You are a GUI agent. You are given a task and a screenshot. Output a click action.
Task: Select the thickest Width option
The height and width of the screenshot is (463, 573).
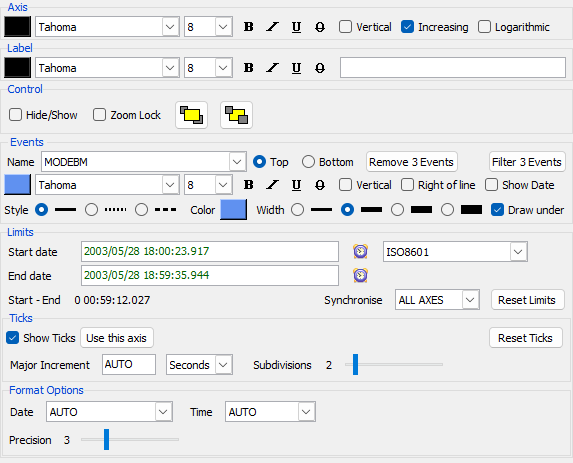click(x=448, y=210)
